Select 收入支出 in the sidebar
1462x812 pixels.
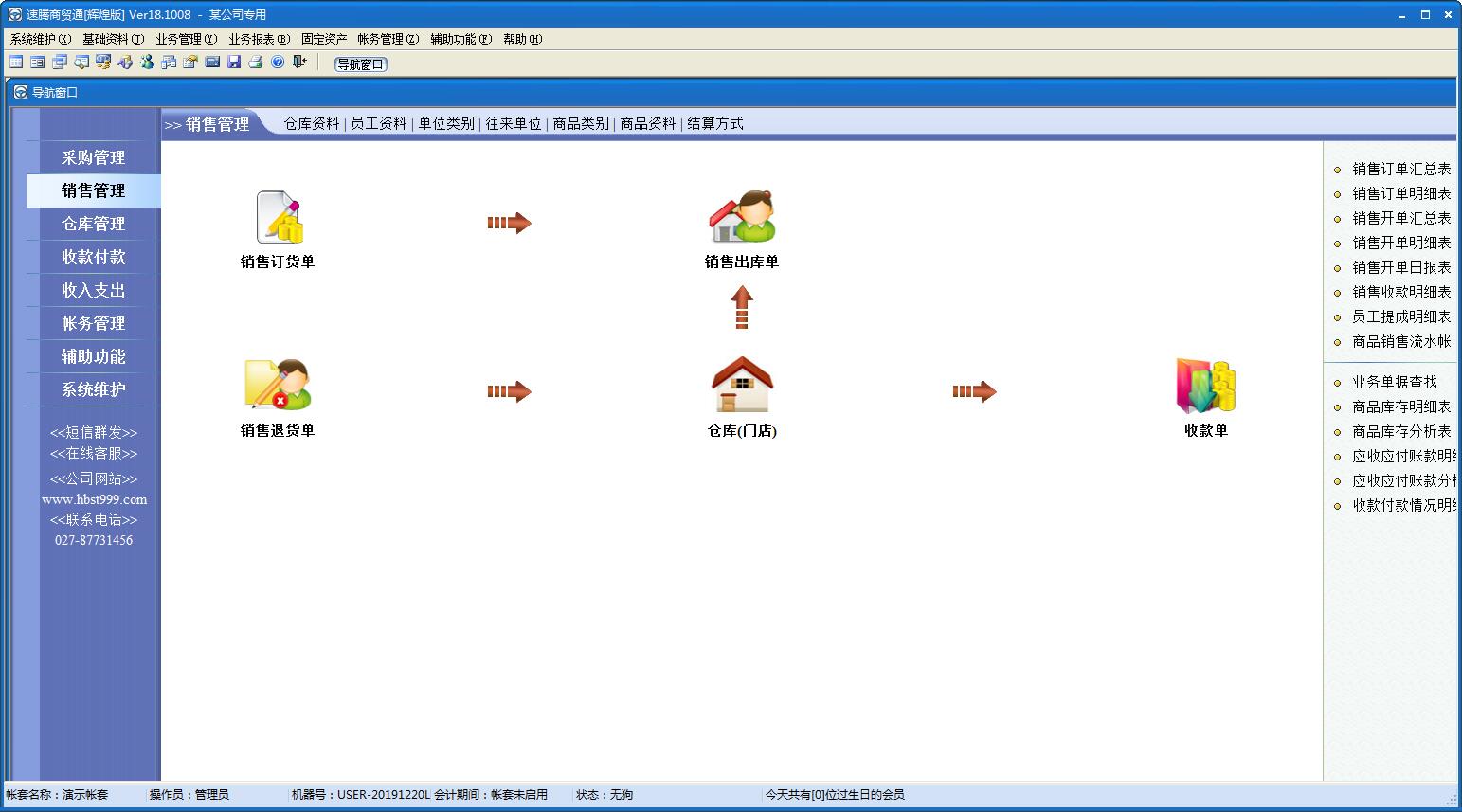click(x=94, y=290)
